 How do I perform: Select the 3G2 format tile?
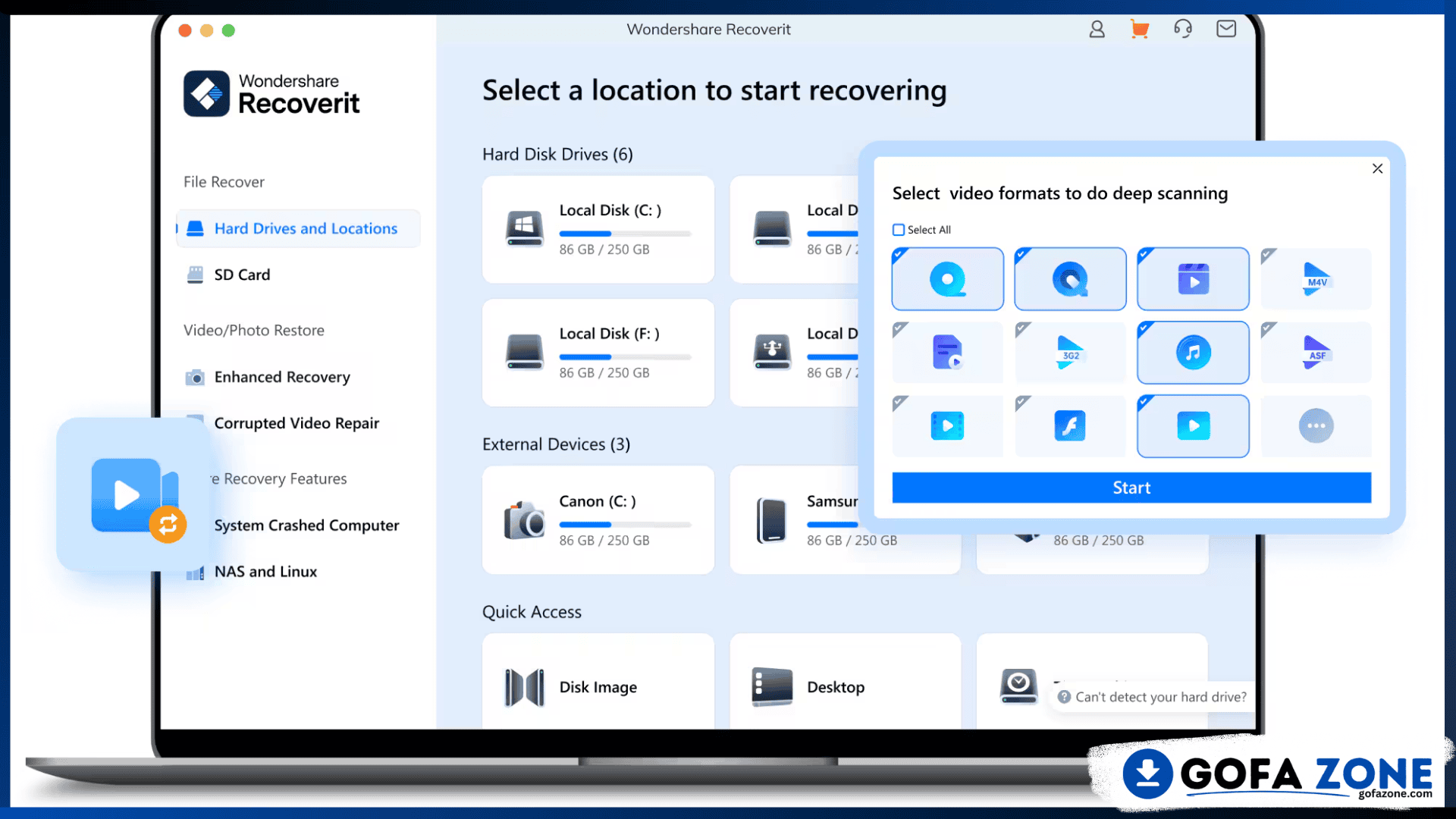click(x=1070, y=353)
